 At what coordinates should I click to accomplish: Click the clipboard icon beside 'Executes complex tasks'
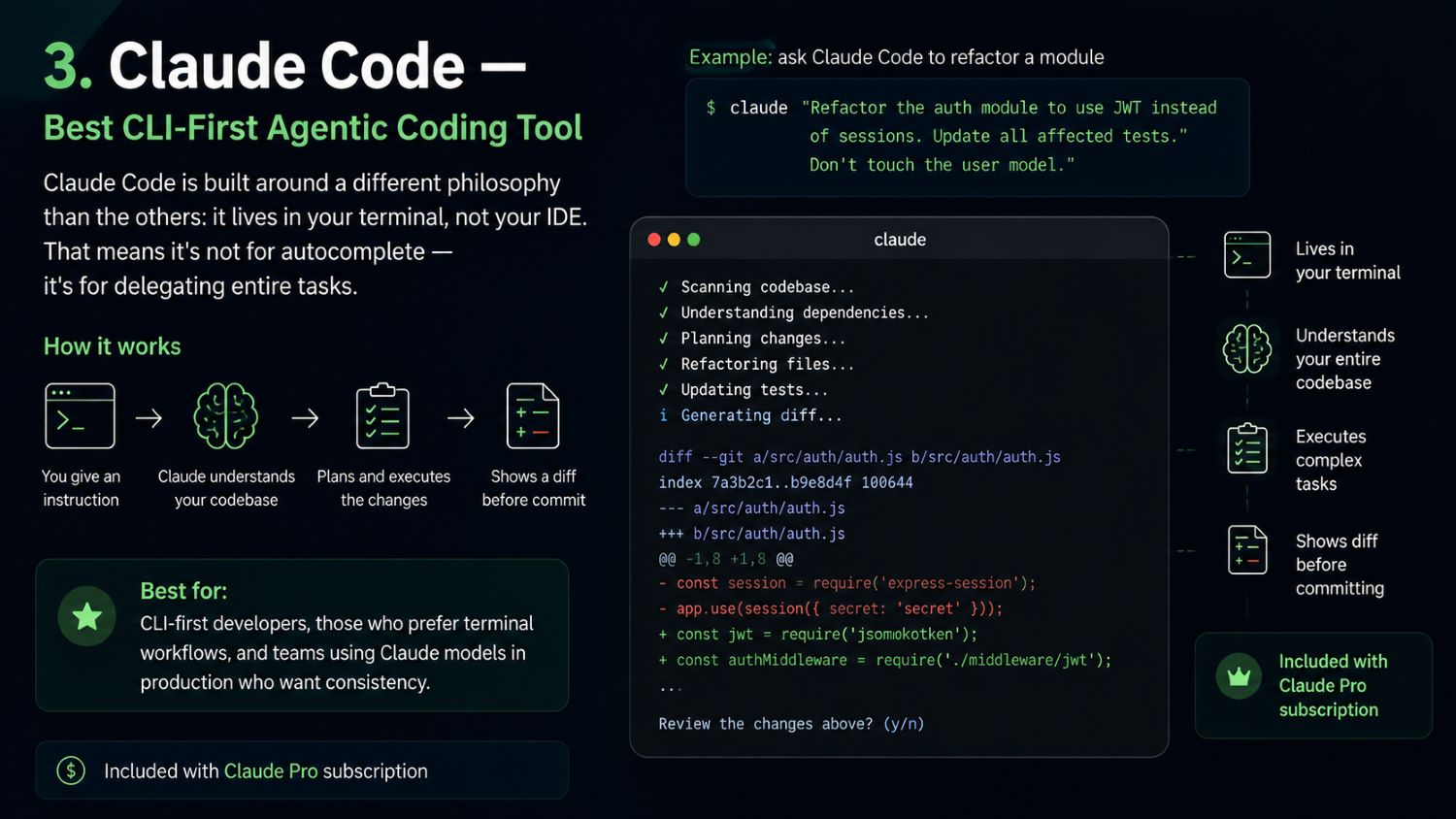(1247, 449)
